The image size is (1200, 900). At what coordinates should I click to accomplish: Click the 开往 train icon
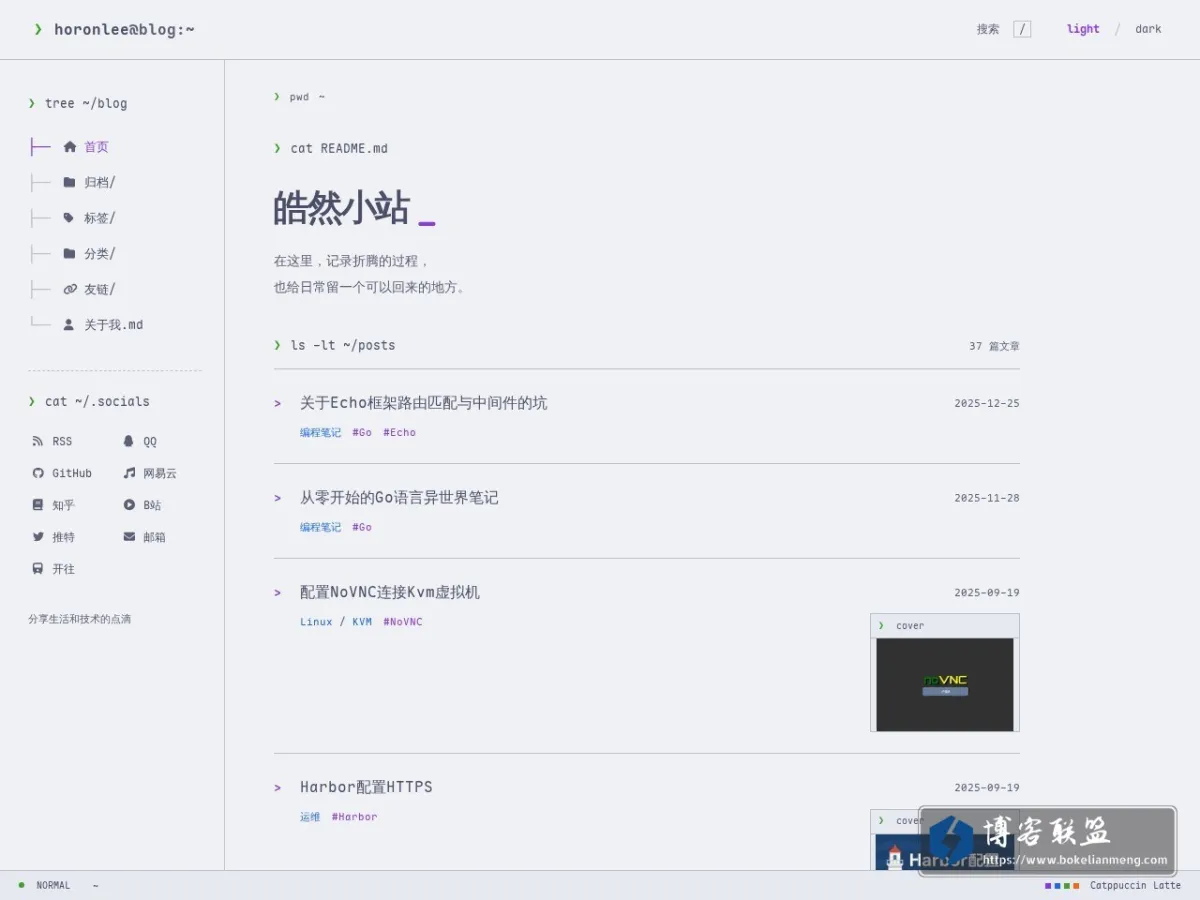click(x=38, y=569)
